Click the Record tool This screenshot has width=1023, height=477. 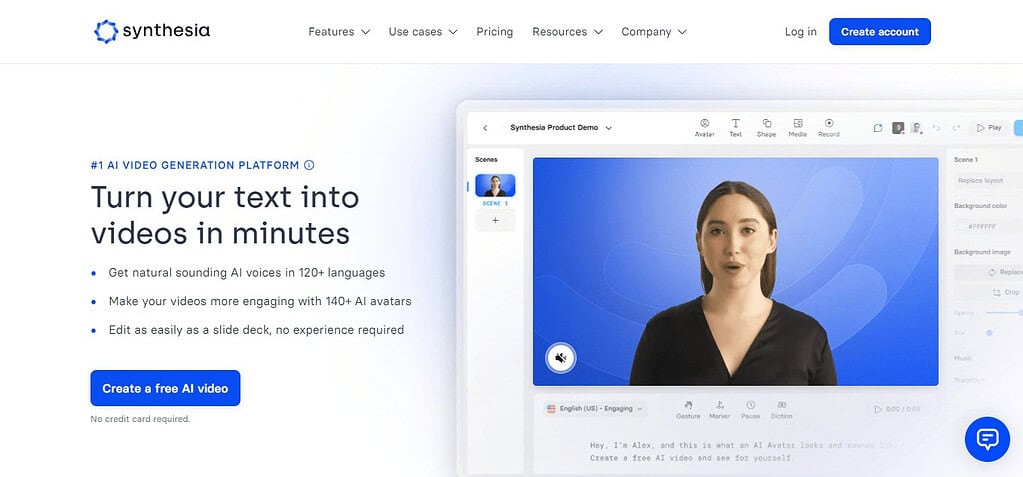pos(829,127)
